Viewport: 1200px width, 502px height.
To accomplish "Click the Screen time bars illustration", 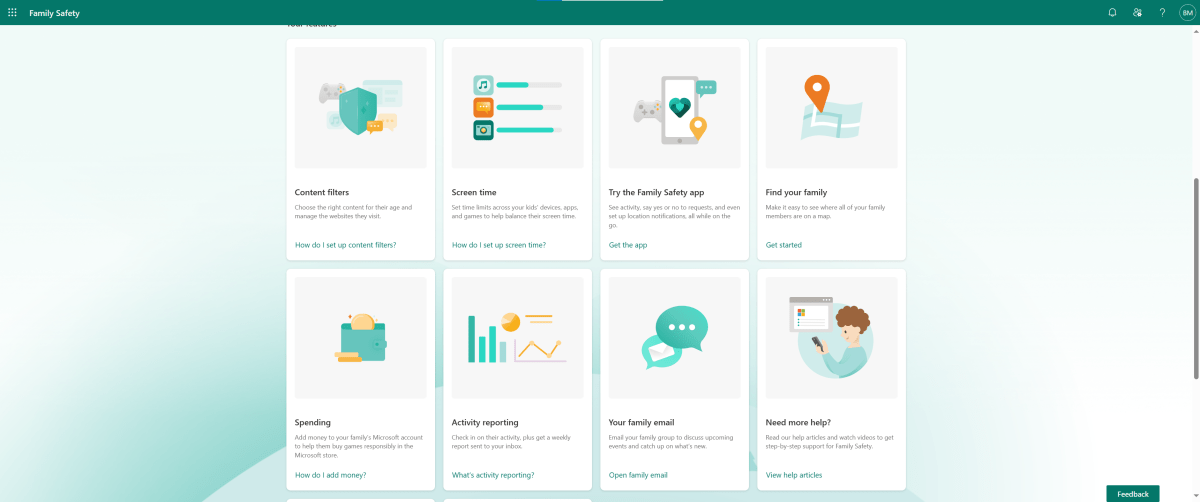I will coord(518,107).
